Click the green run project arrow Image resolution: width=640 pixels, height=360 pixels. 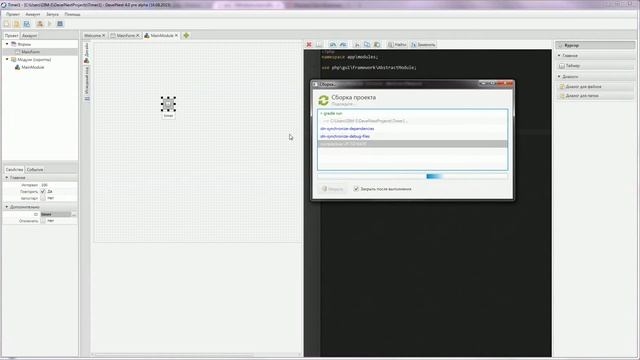50,24
